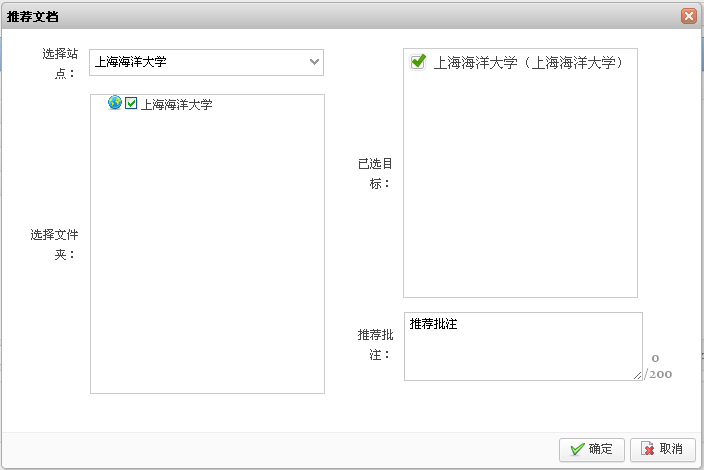704x470 pixels.
Task: Click the 选择文件夹 field label
Action: tap(55, 243)
